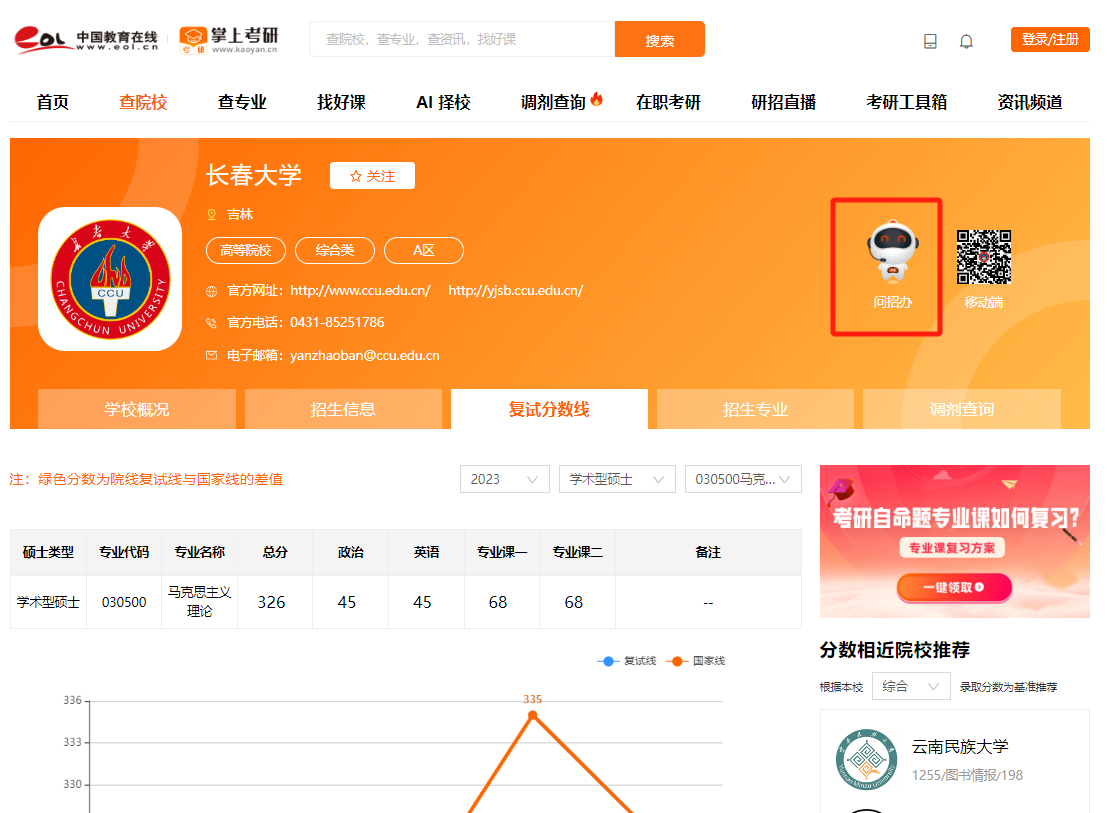1107x813 pixels.
Task: Click the 0431-85251786 phone number
Action: (x=337, y=323)
